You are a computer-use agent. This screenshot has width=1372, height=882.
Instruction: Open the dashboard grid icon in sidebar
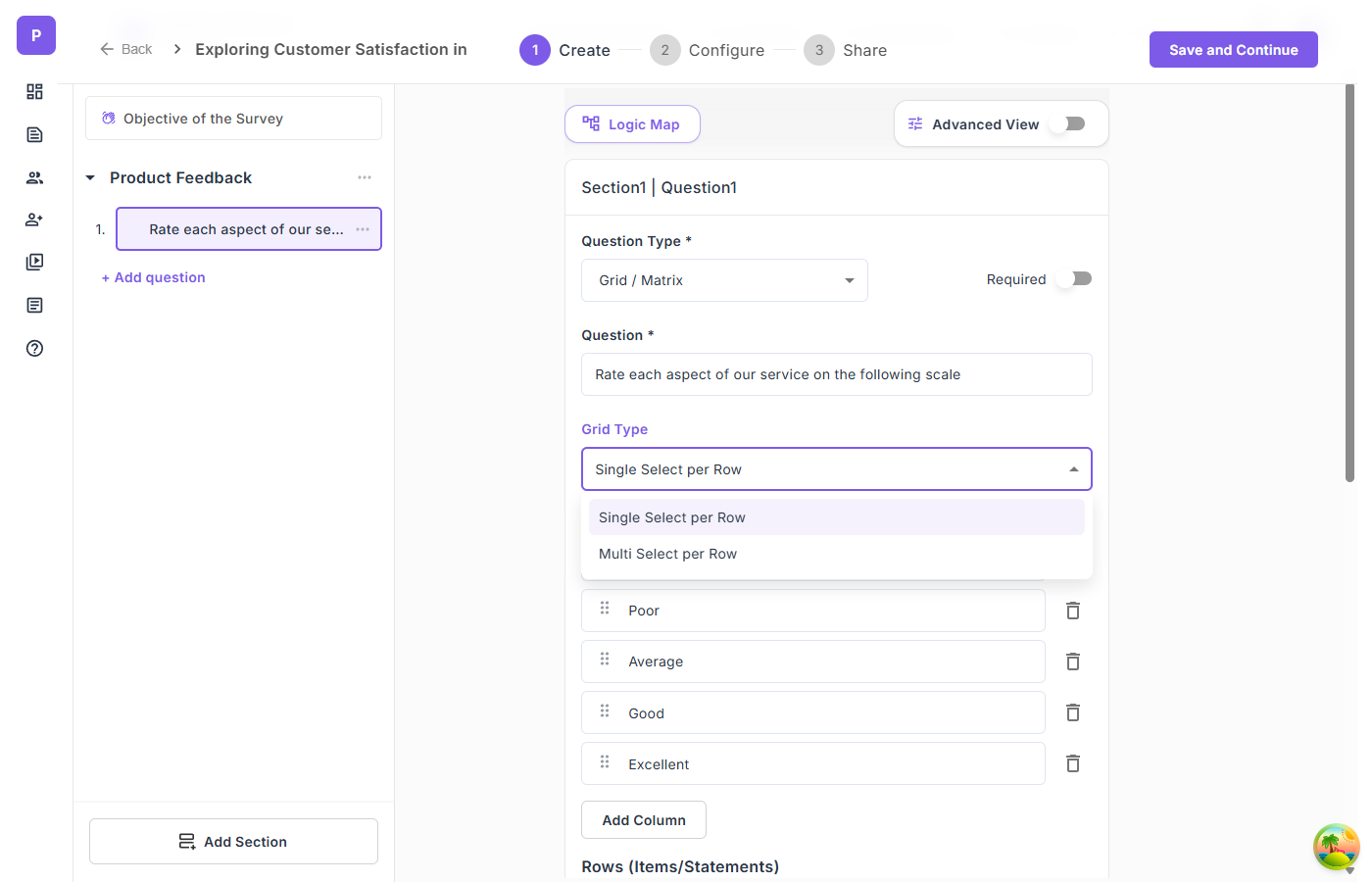(34, 91)
